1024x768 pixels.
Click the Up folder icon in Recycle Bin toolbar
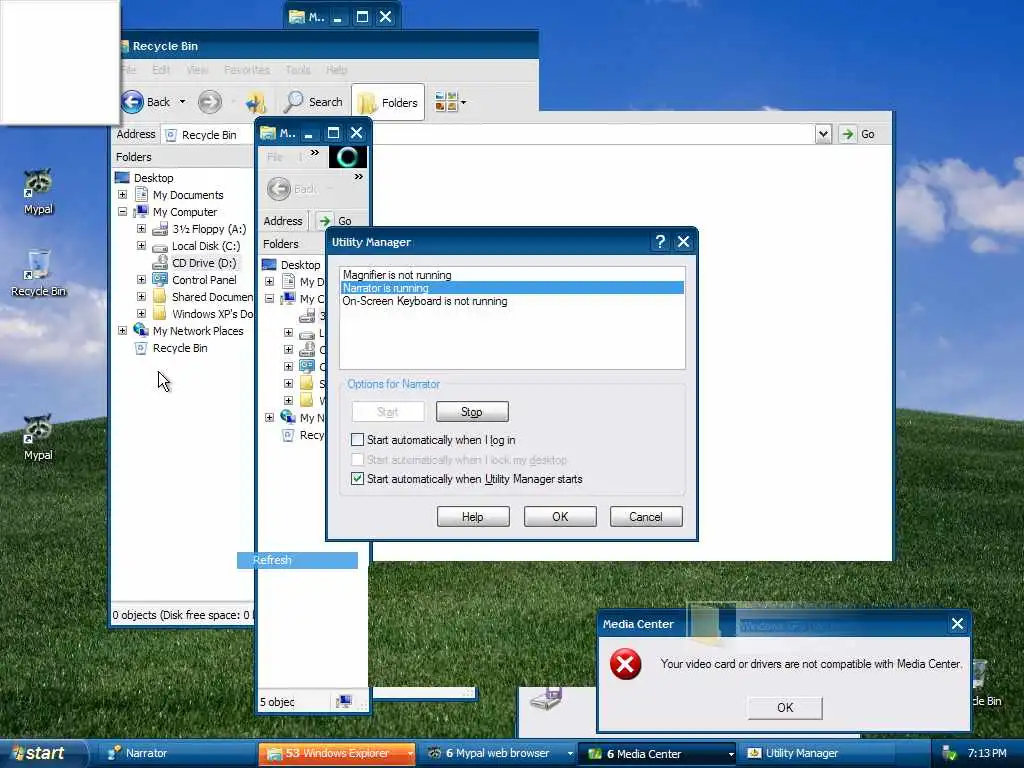(255, 103)
